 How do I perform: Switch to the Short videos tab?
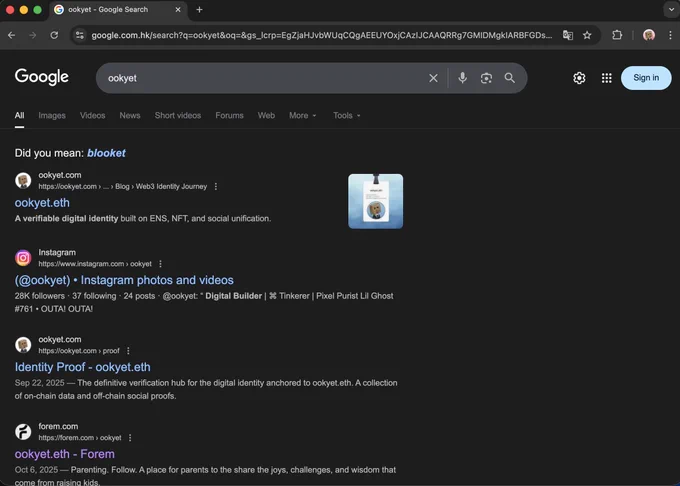(178, 116)
